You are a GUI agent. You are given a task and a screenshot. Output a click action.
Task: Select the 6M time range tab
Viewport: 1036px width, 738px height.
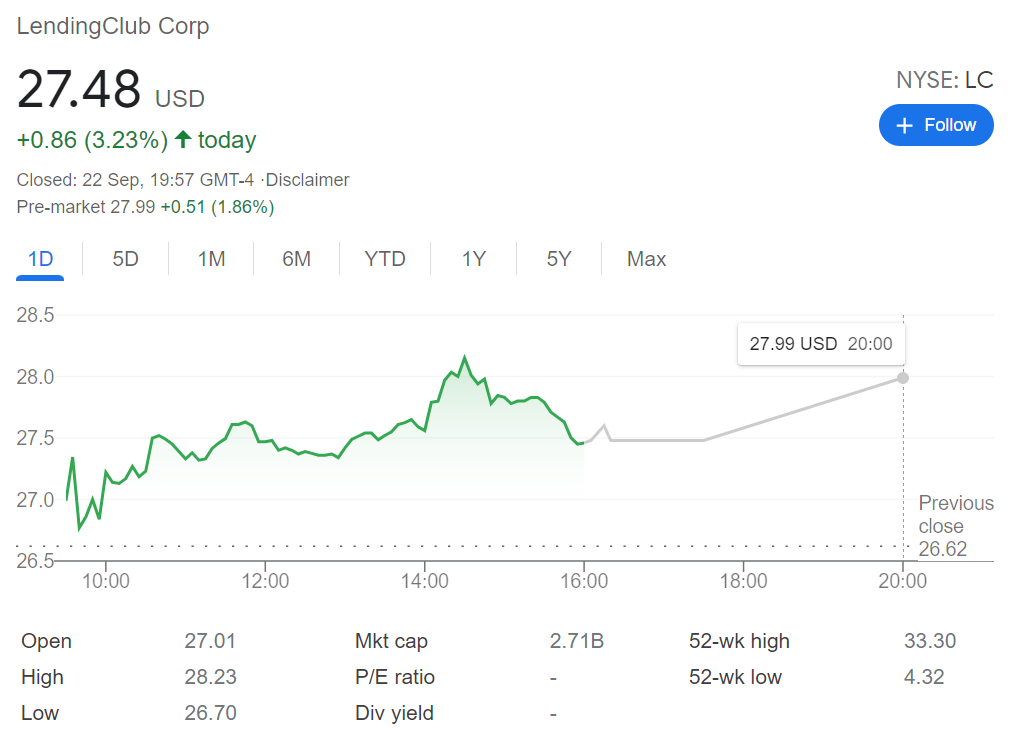(x=296, y=259)
